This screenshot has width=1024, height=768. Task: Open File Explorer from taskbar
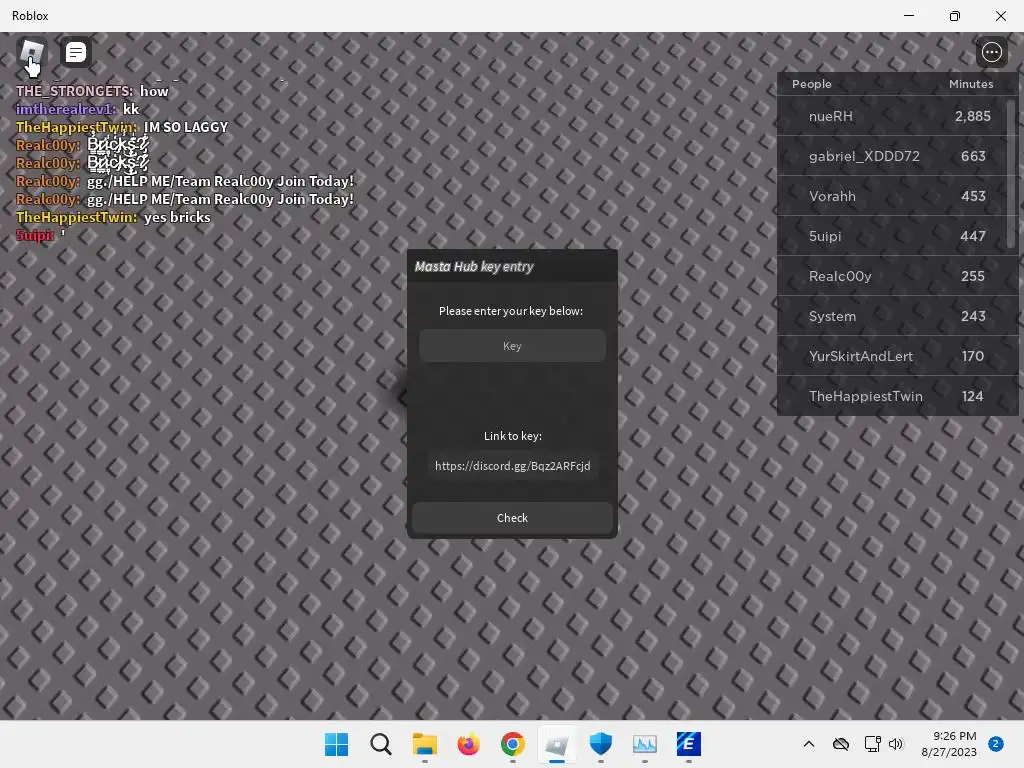tap(424, 744)
